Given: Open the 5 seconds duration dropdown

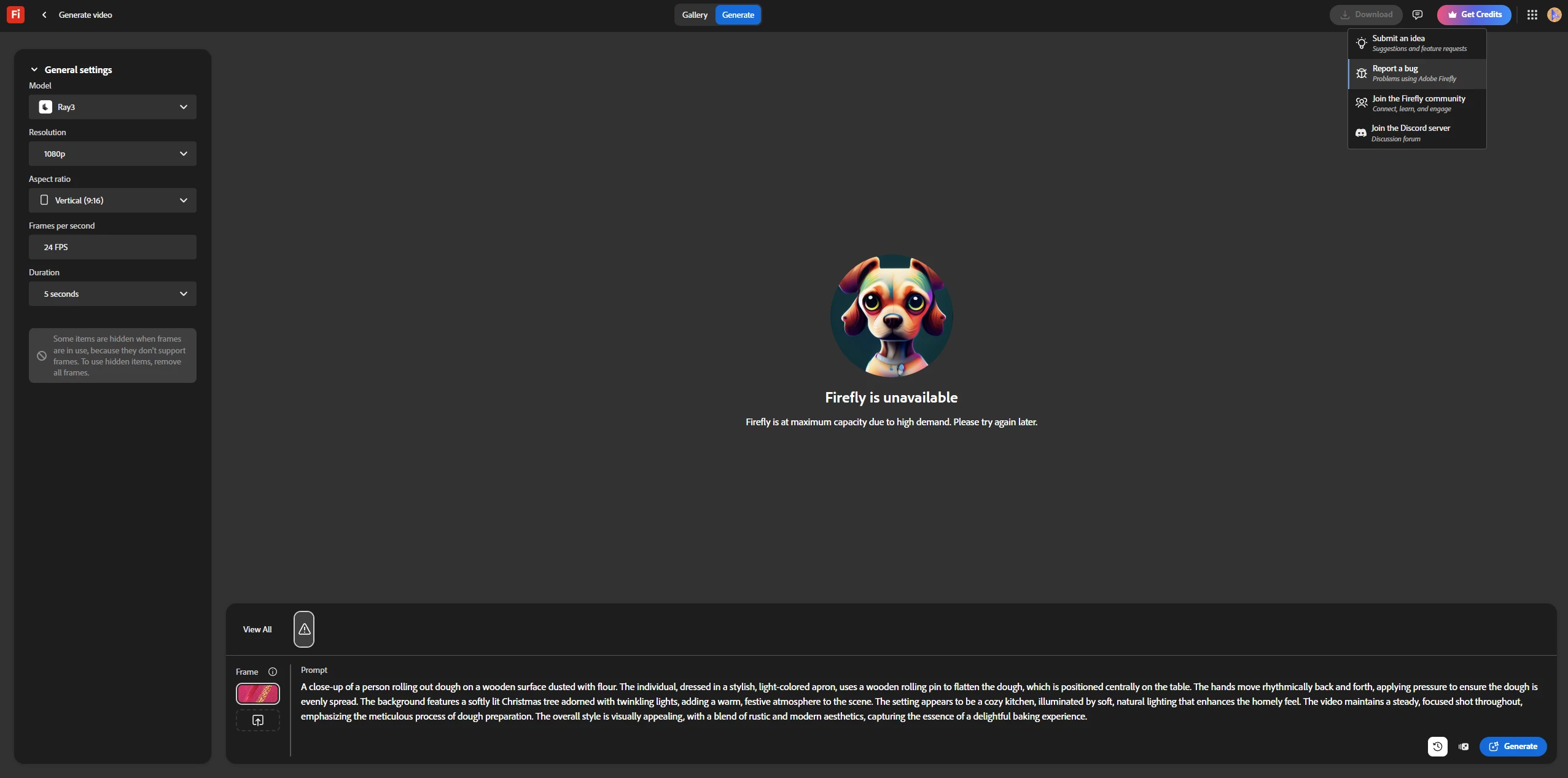Looking at the screenshot, I should (112, 294).
